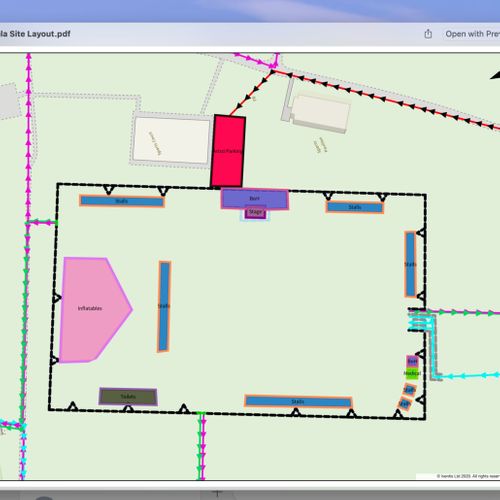Click the bottom blue Stalls strip
Viewport: 500px width, 500px height.
(x=298, y=402)
